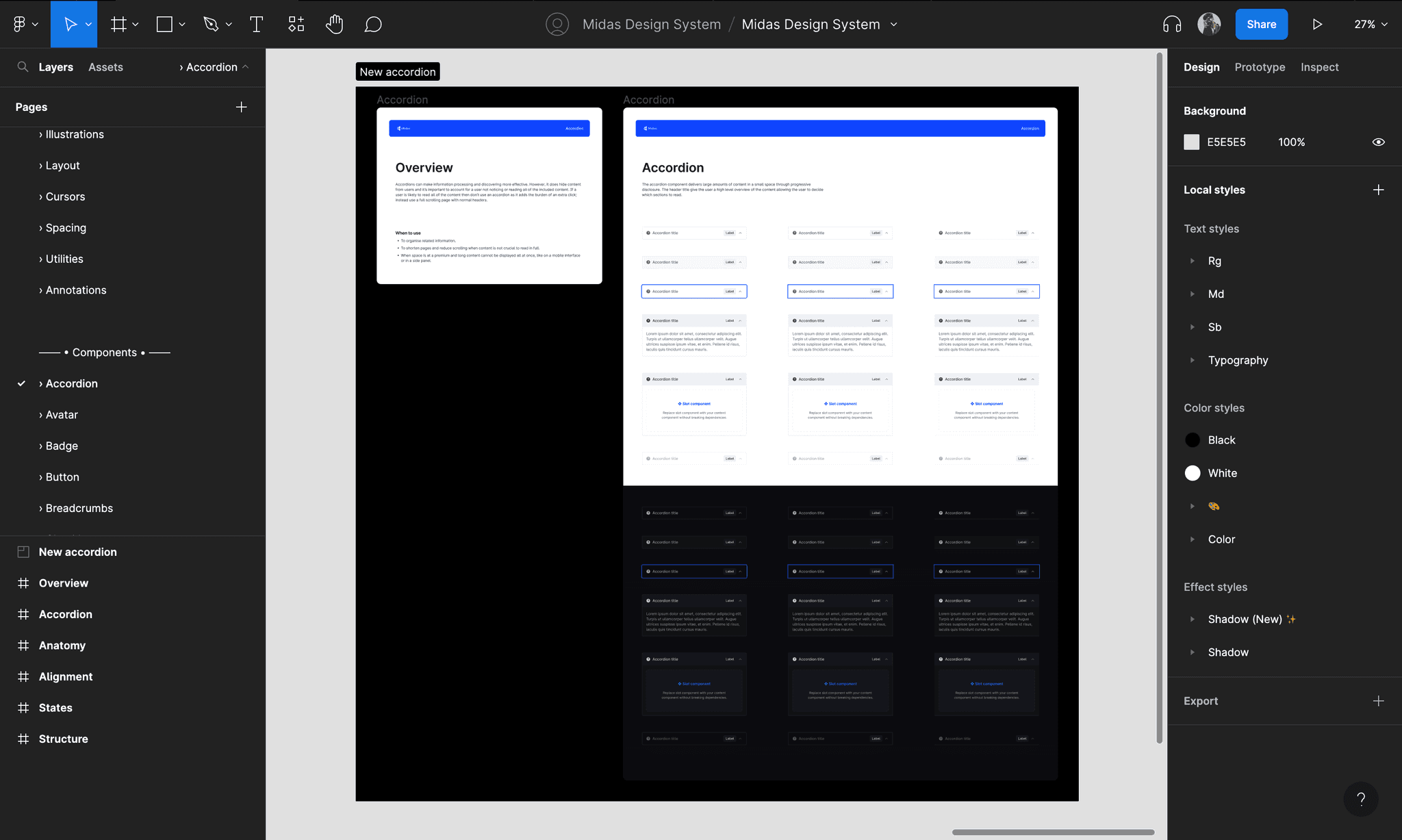Select the Hand tool
The image size is (1402, 840).
334,25
